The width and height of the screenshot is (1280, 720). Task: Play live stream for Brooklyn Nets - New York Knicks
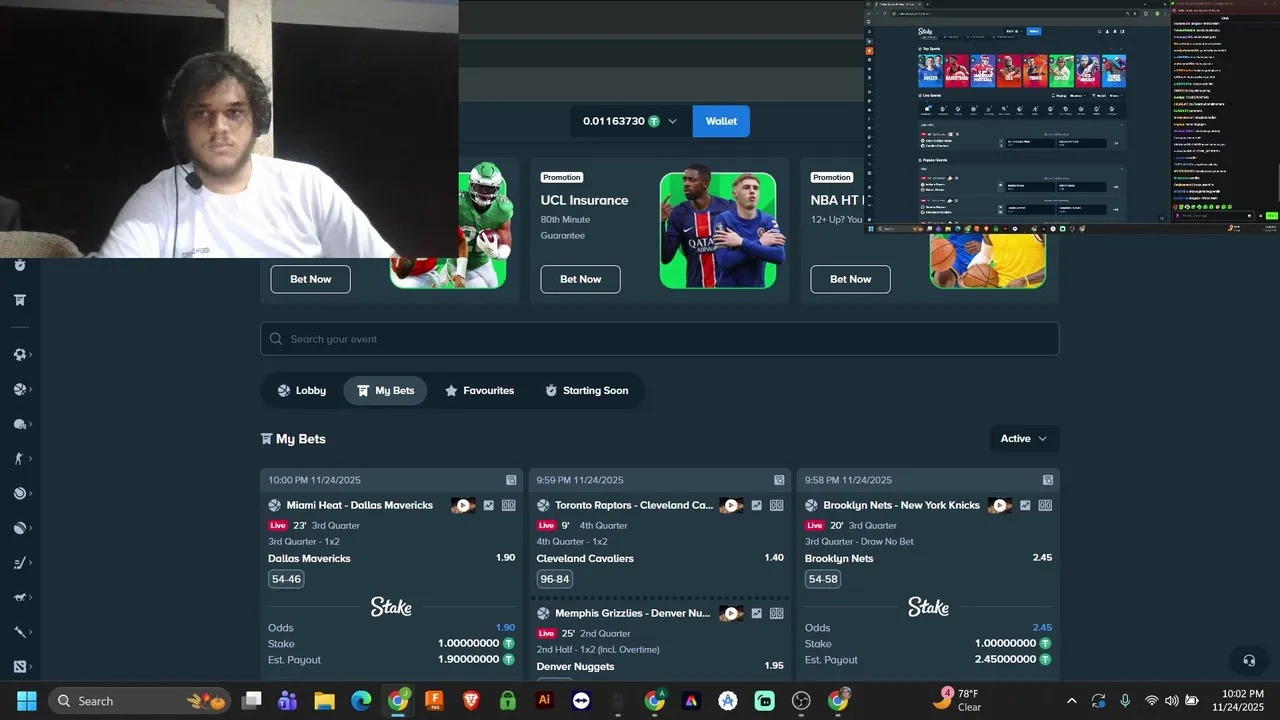[x=999, y=506]
